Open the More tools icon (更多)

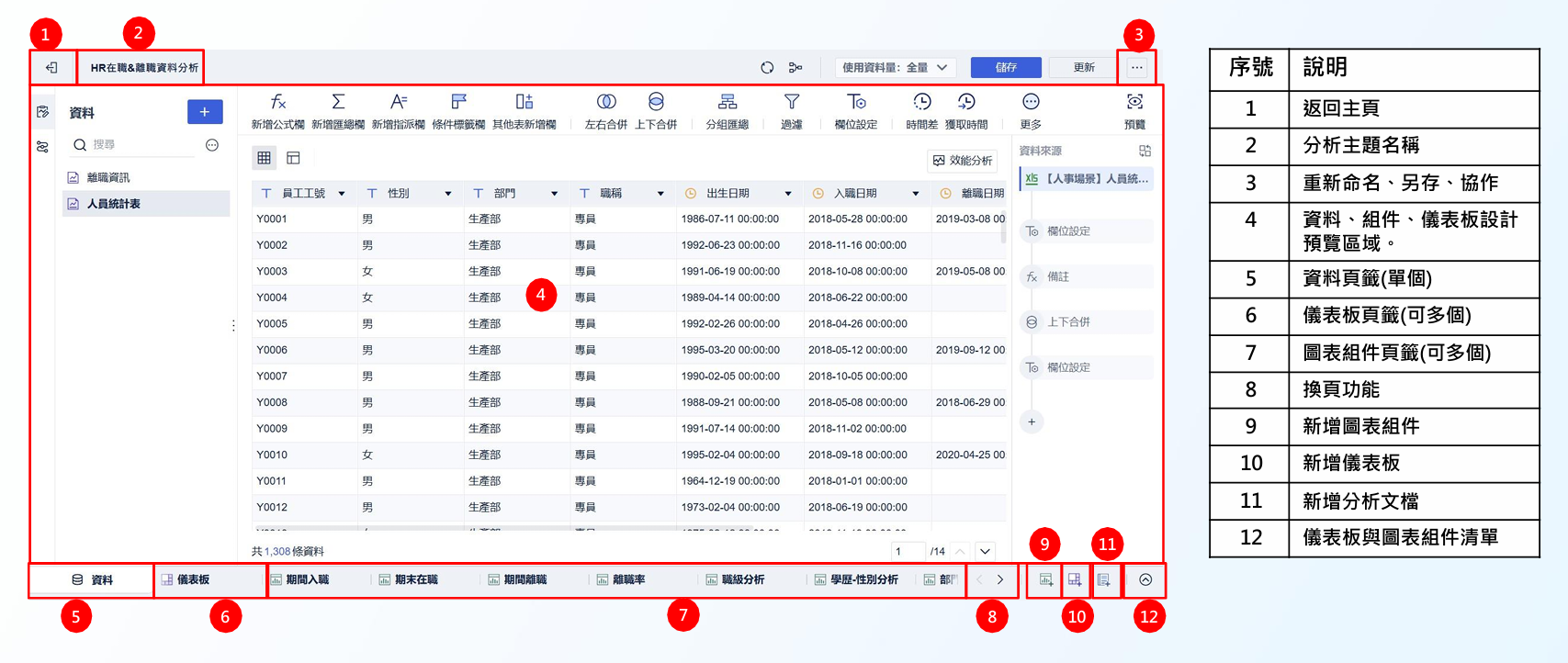(x=1031, y=111)
